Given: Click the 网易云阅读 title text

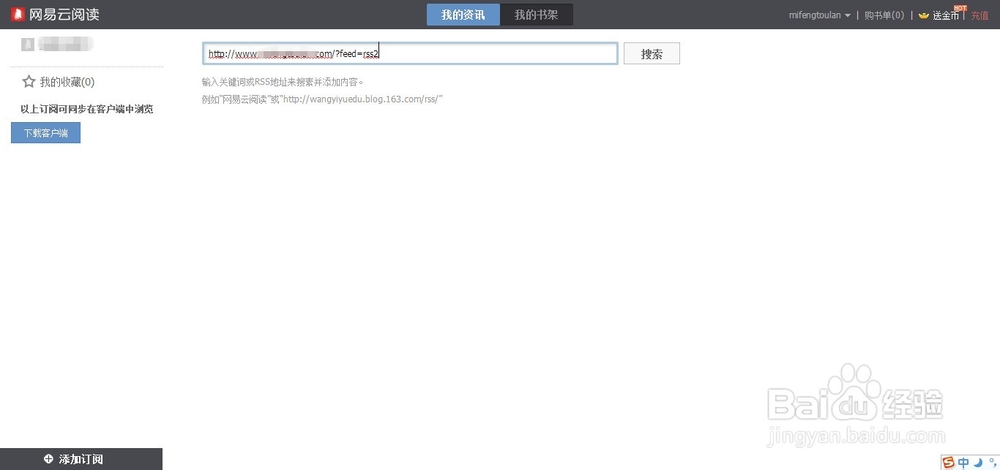Looking at the screenshot, I should pyautogui.click(x=64, y=14).
